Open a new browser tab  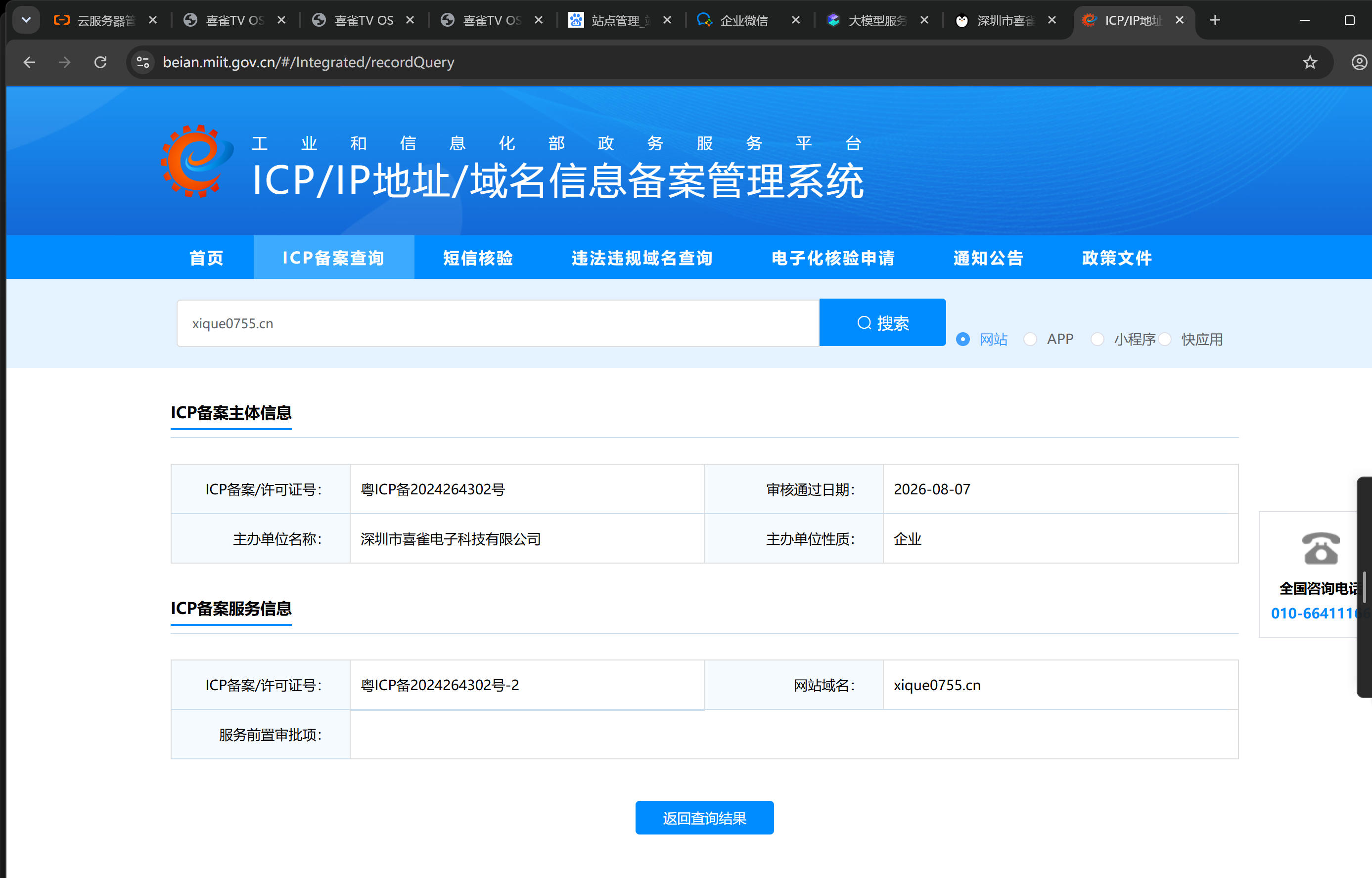(x=1215, y=21)
